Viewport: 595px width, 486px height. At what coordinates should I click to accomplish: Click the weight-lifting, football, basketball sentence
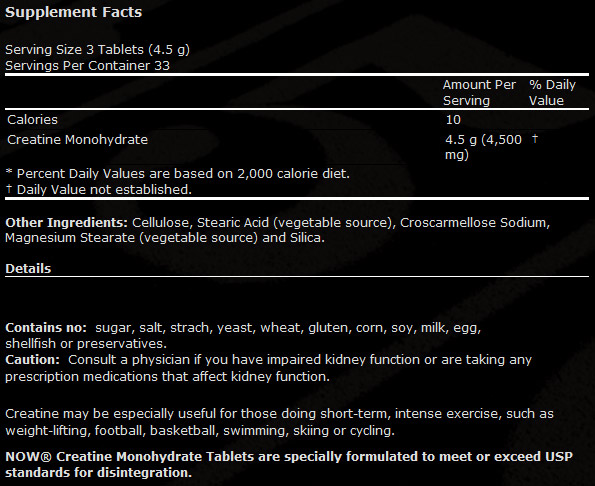(279, 422)
